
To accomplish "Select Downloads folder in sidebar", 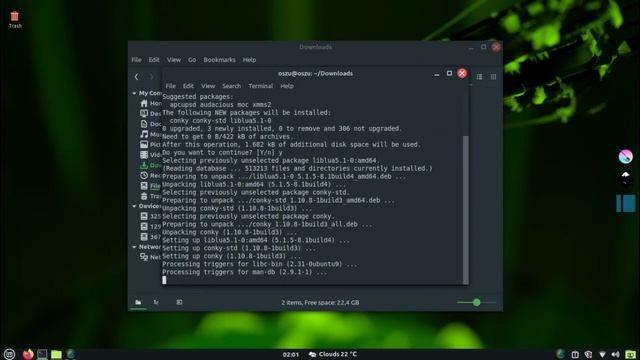I will tap(151, 165).
